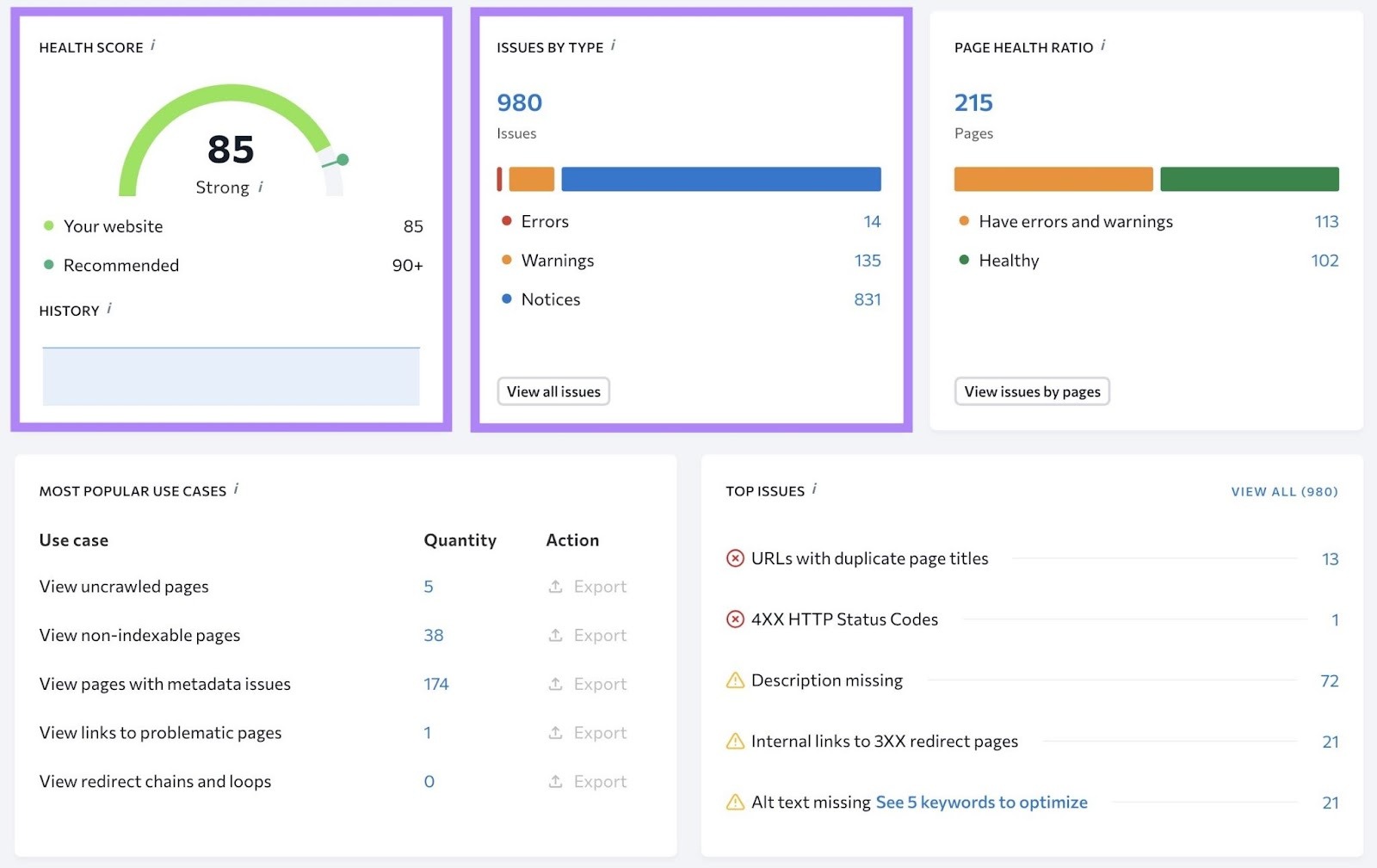Click the info icon next to History

point(109,310)
